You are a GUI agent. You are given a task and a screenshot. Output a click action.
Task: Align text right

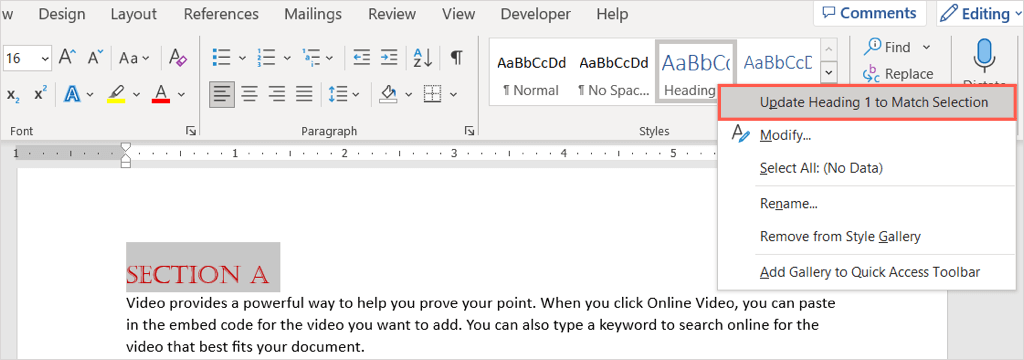click(x=277, y=94)
